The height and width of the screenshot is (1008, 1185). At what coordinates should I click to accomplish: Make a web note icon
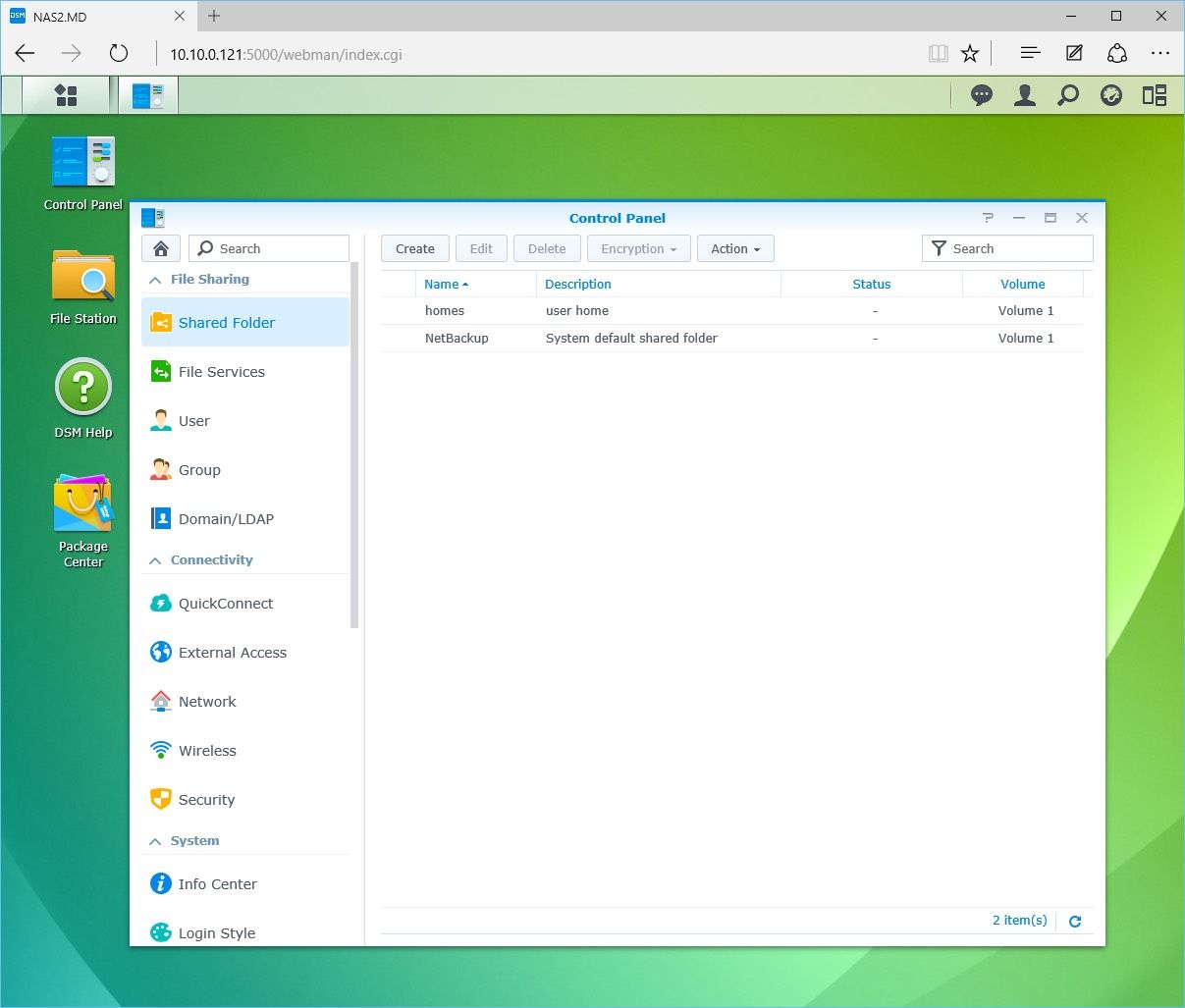pyautogui.click(x=1074, y=54)
